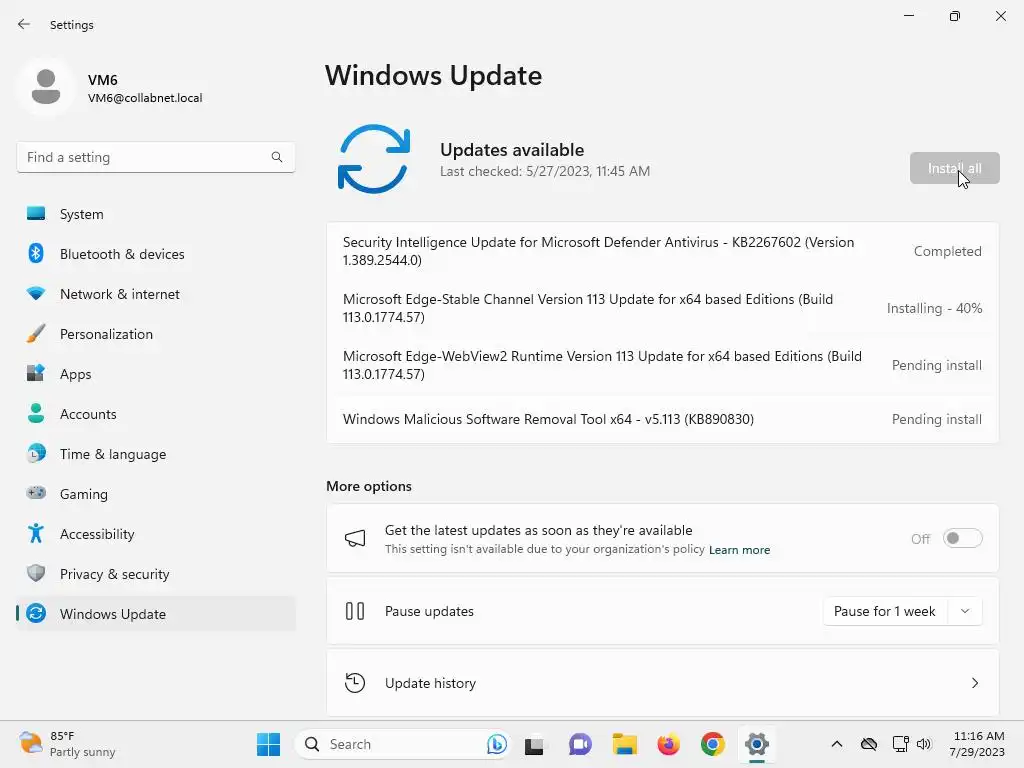Click the VM6 account name
Image resolution: width=1024 pixels, height=768 pixels.
[103, 80]
